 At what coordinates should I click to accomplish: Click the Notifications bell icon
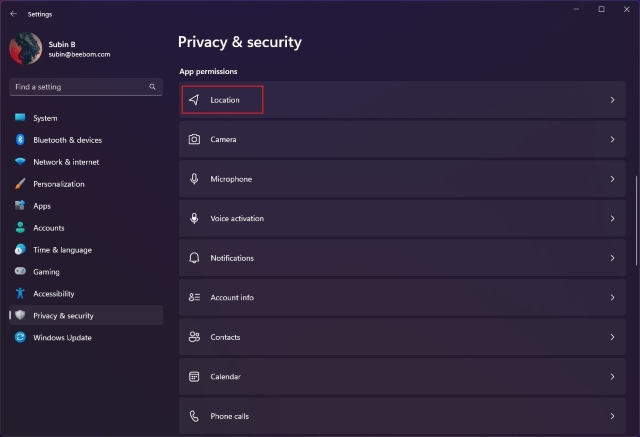[x=194, y=258]
